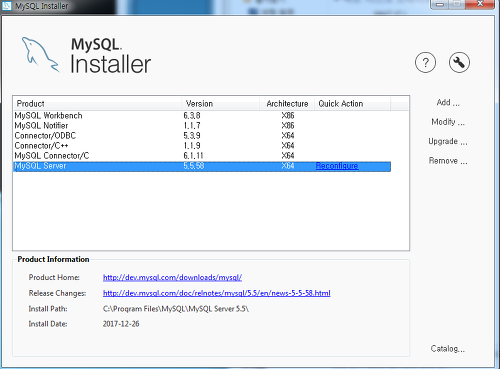Sort by the Product column header
This screenshot has width=500, height=369.
tap(97, 104)
